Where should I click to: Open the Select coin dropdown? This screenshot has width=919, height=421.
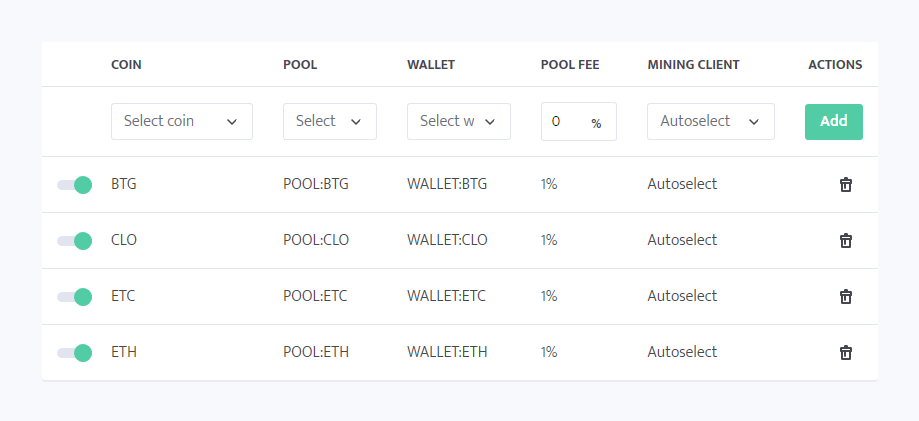(181, 121)
